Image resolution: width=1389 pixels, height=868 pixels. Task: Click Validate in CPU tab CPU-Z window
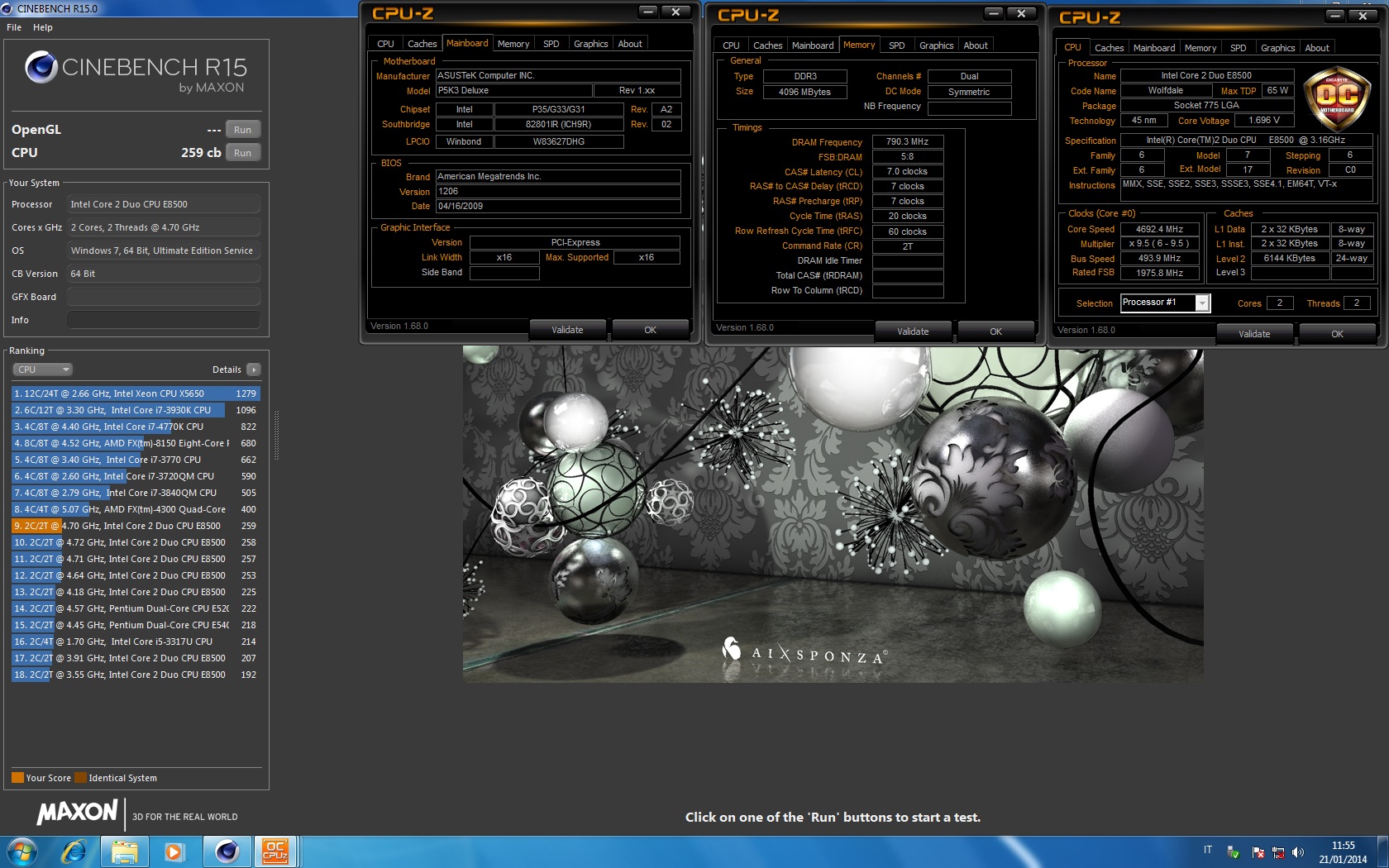(x=1255, y=334)
